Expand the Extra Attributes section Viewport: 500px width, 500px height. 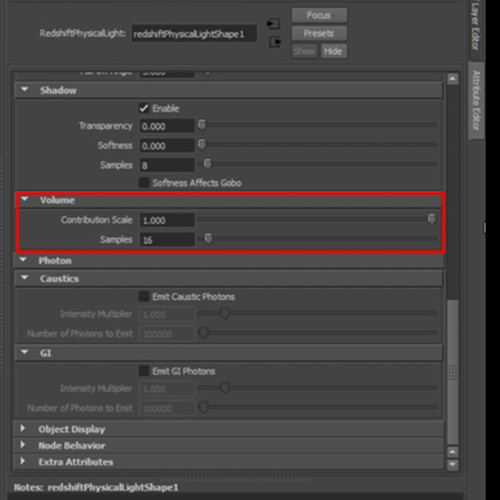click(x=23, y=461)
